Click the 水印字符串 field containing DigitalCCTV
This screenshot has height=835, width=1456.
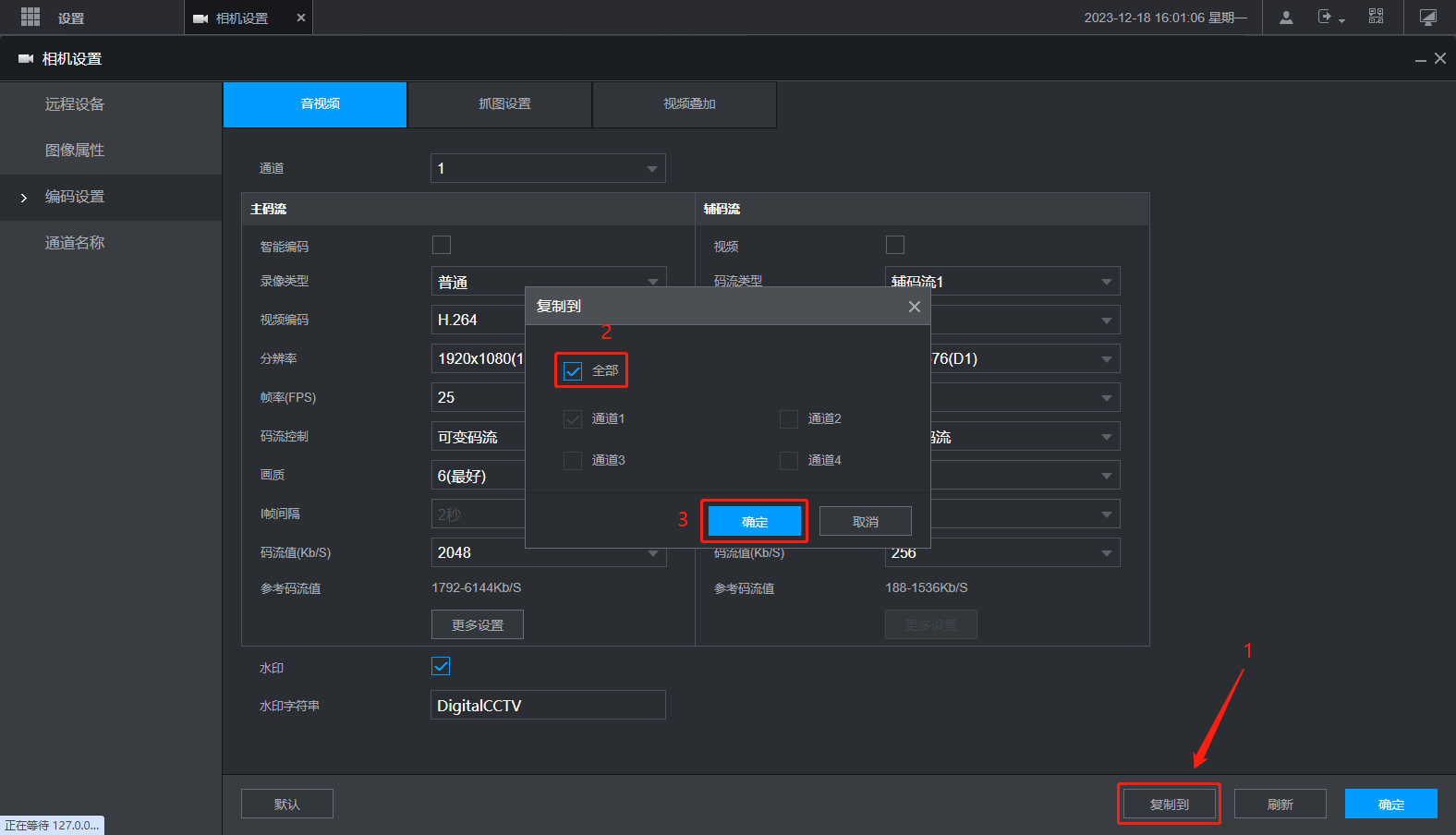548,706
